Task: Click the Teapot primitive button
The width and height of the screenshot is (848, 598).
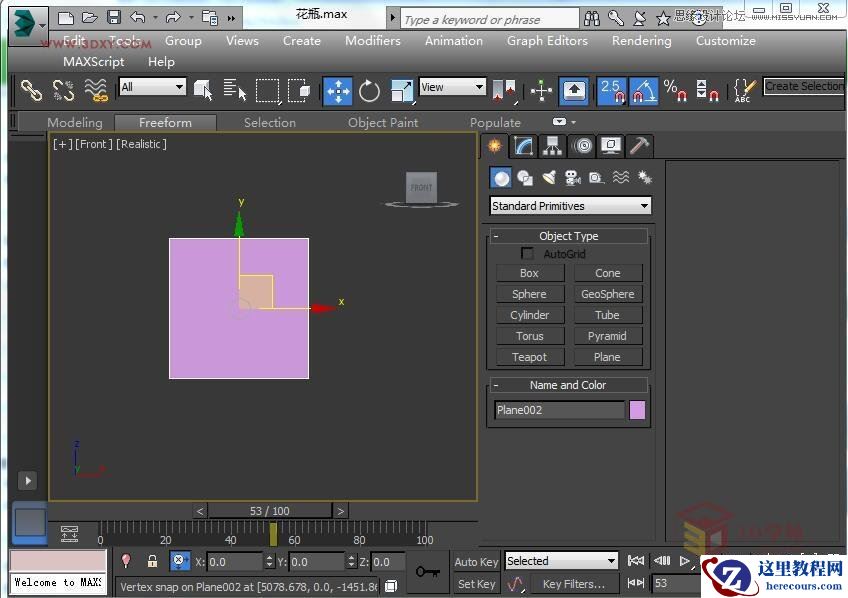Action: click(x=529, y=357)
